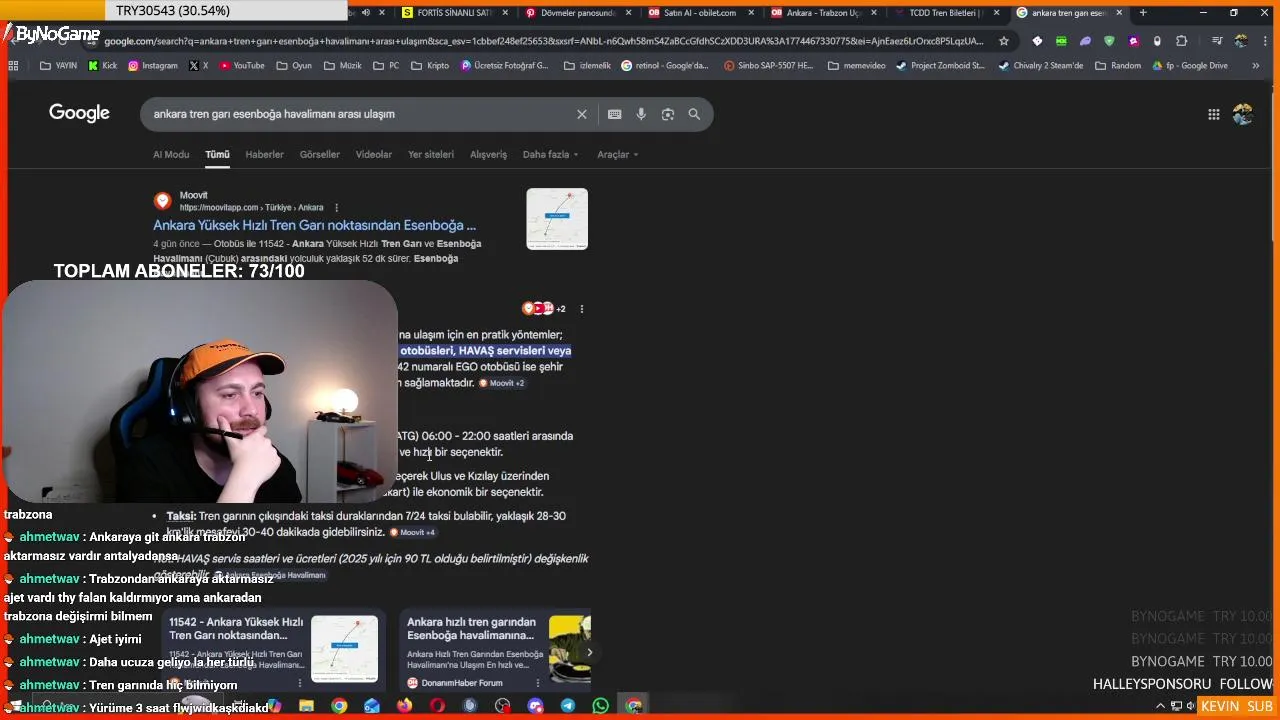Open File Explorer from the taskbar
1280x720 pixels.
pyautogui.click(x=306, y=705)
